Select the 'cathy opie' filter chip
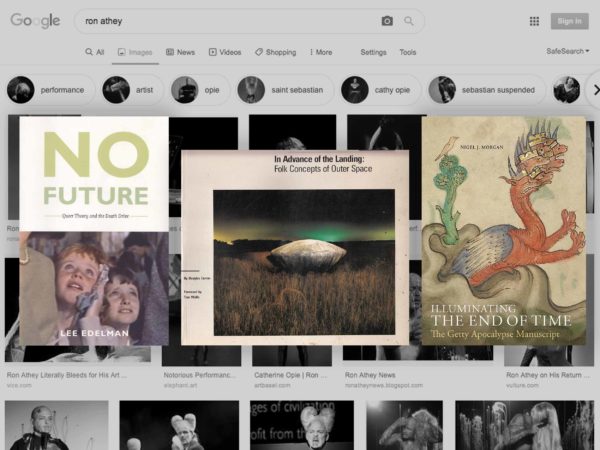The height and width of the screenshot is (450, 600). [x=380, y=90]
